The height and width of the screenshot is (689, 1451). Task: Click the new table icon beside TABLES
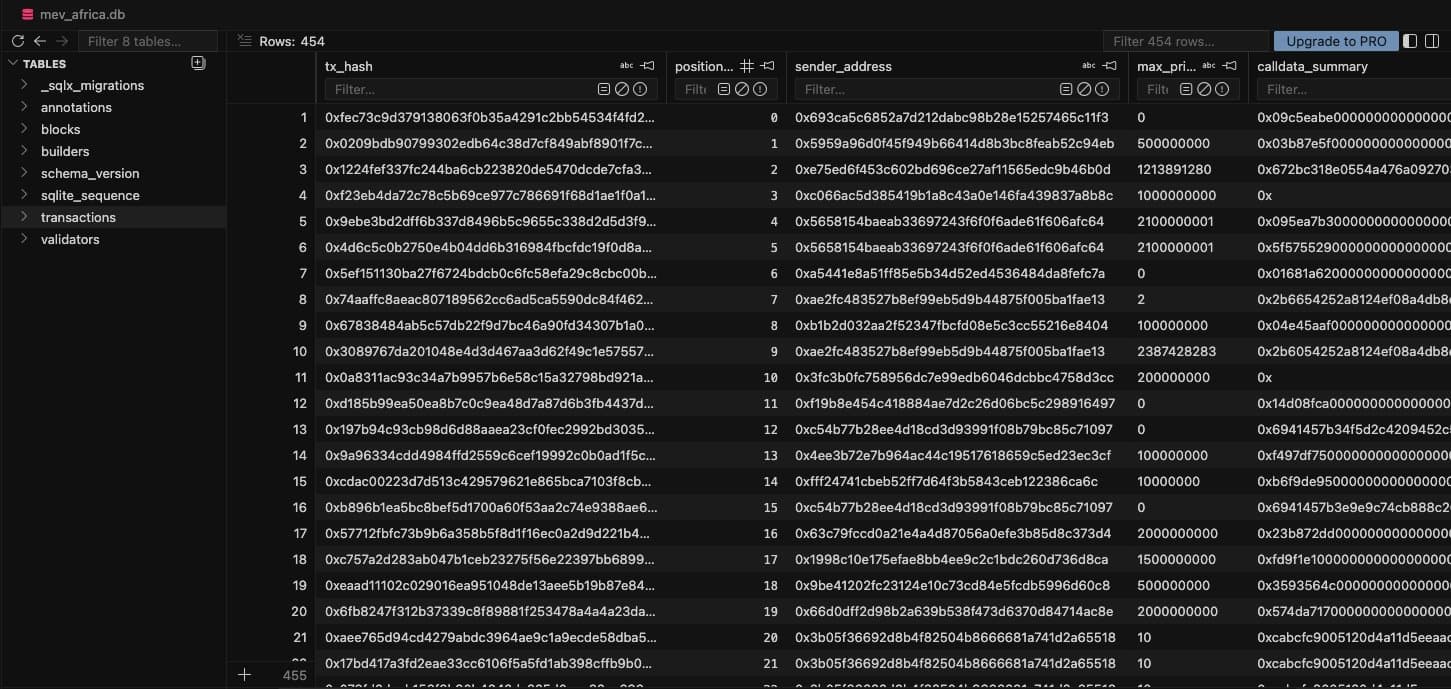pos(198,63)
